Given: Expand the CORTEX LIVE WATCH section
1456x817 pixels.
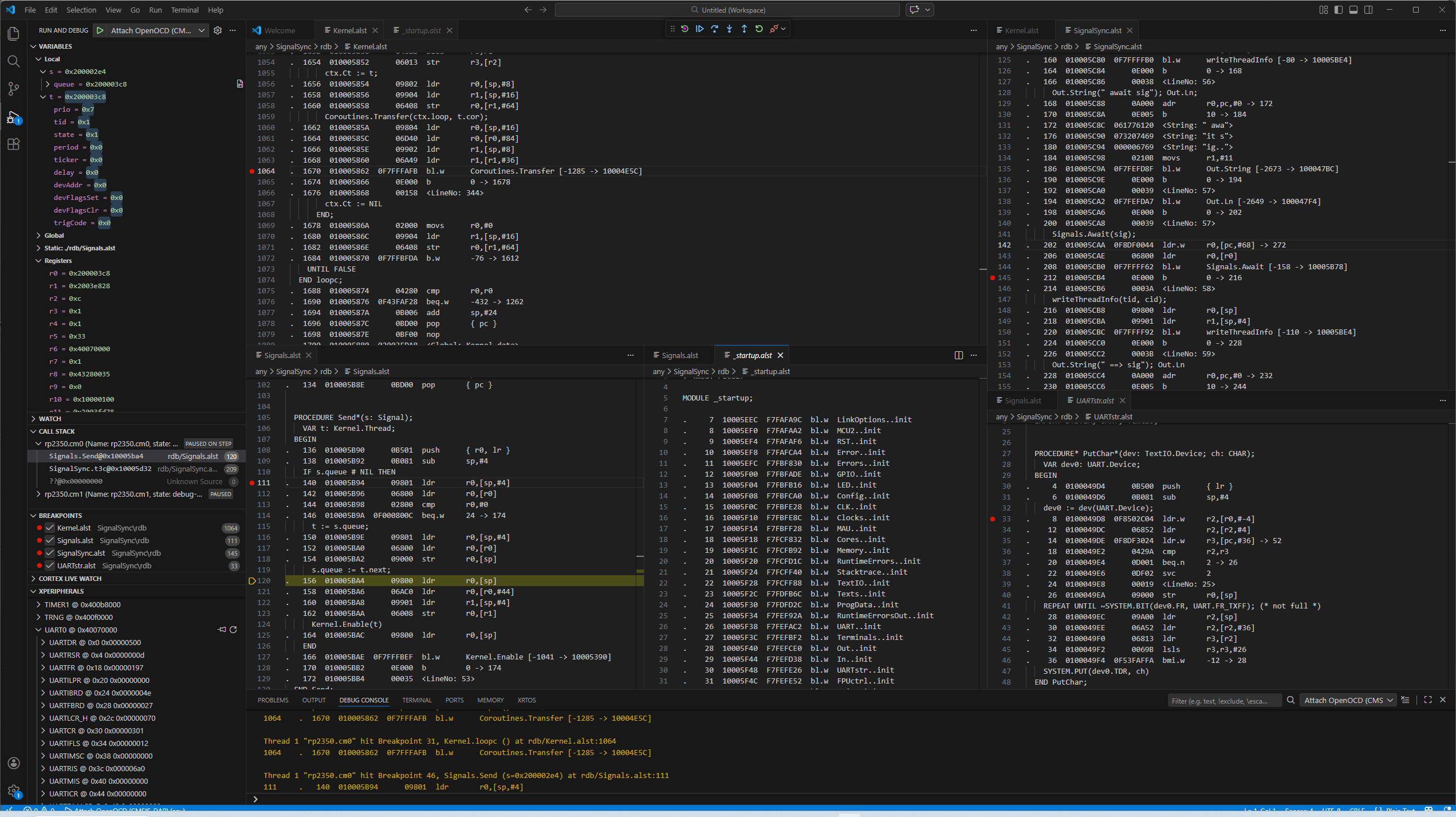Looking at the screenshot, I should [x=33, y=579].
